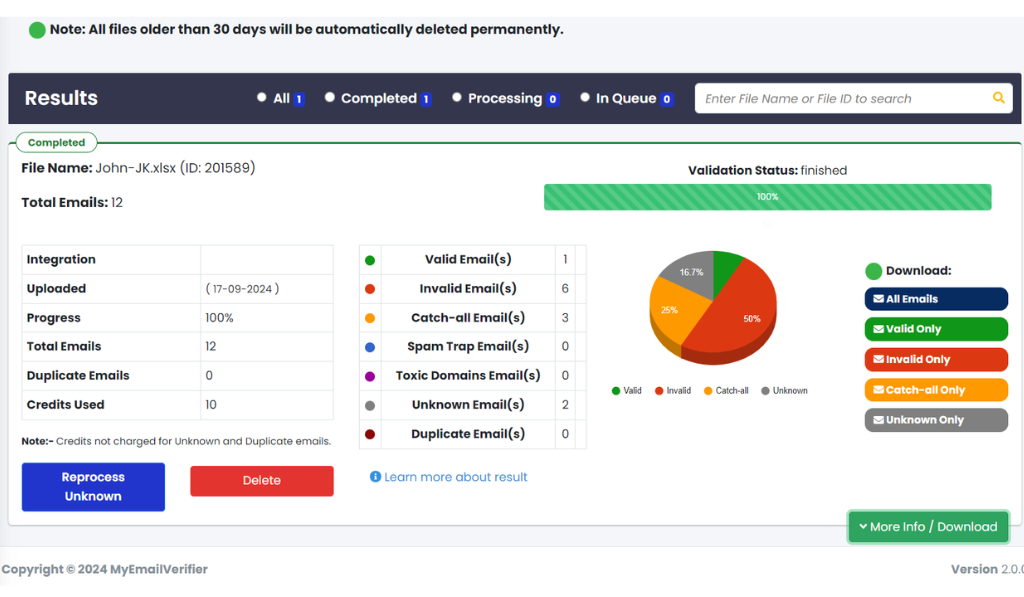Click the All count badge 1

point(298,99)
